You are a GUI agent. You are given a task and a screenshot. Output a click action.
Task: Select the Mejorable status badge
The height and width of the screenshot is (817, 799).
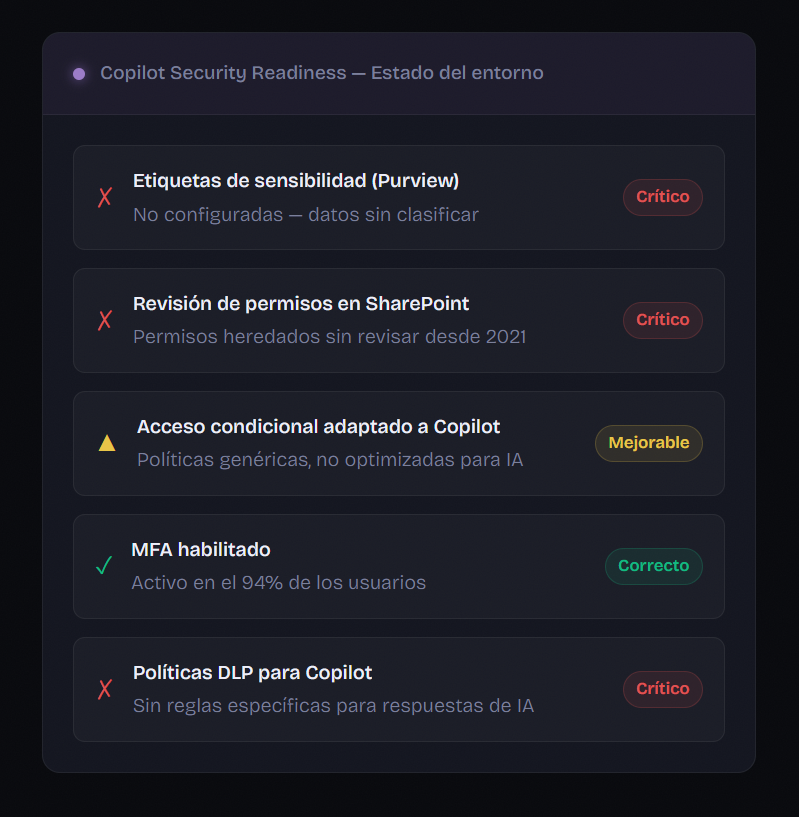coord(649,443)
